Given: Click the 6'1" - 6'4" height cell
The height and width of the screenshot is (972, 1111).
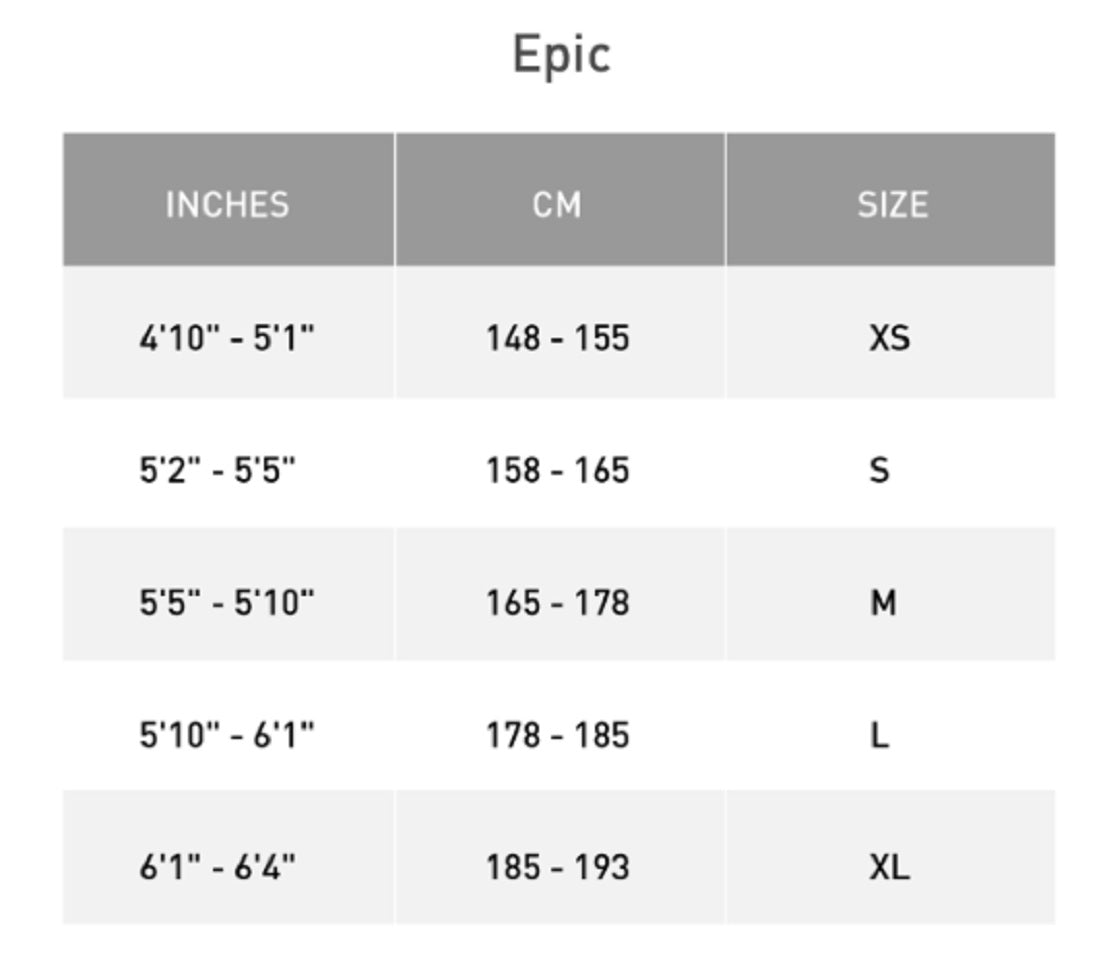Looking at the screenshot, I should (217, 866).
